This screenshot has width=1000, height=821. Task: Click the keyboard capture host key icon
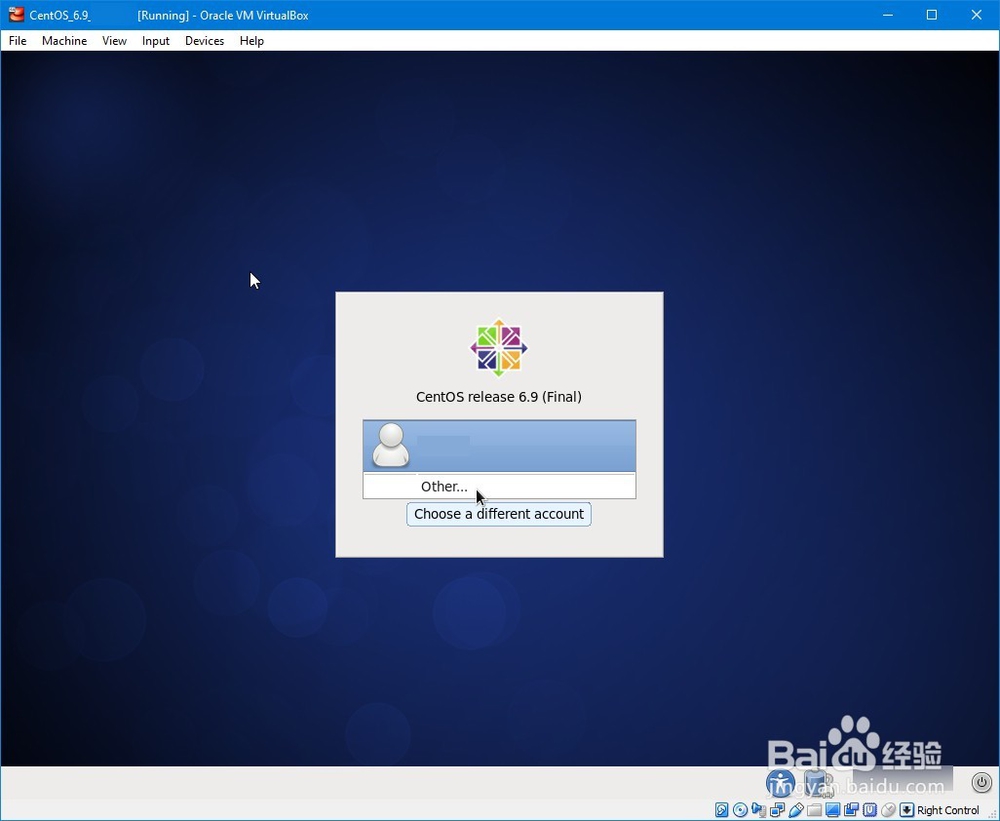click(x=906, y=810)
